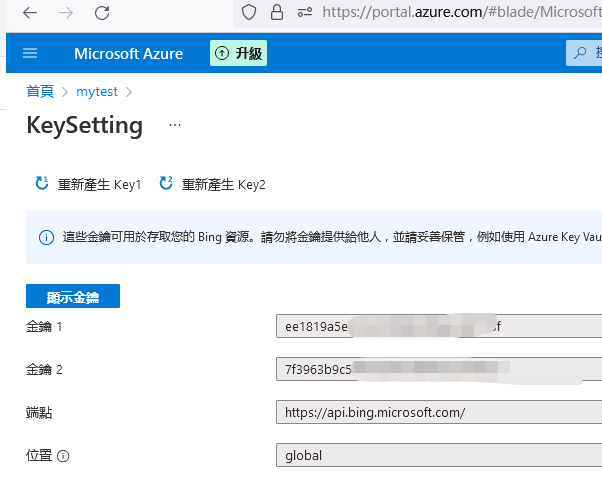Click the 端點 endpoint URL field
602x482 pixels.
coord(439,412)
